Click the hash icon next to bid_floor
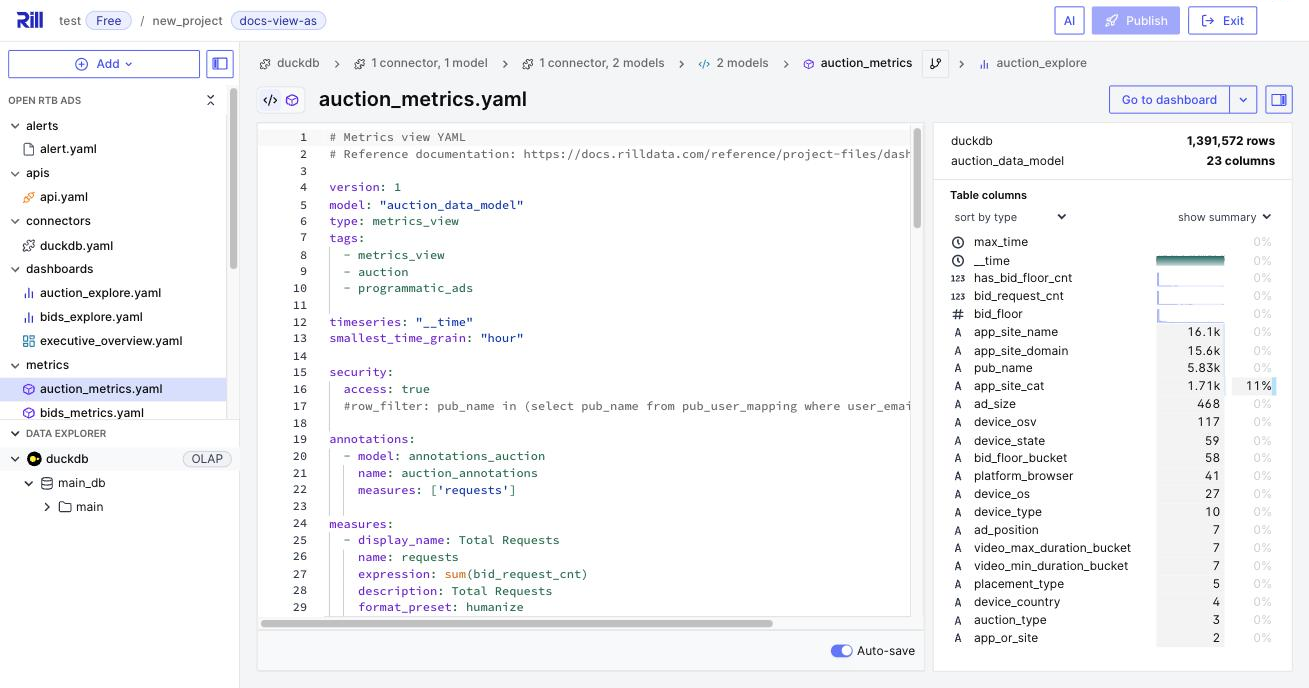 pos(958,314)
